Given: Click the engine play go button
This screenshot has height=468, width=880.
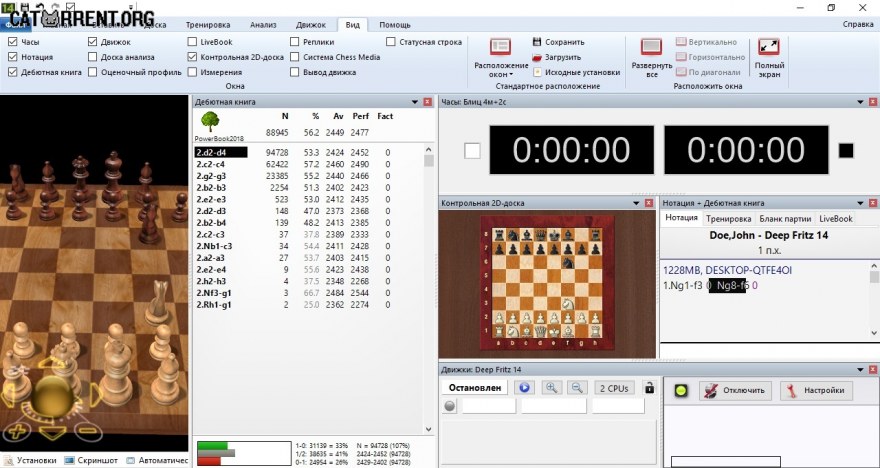Looking at the screenshot, I should pos(525,388).
